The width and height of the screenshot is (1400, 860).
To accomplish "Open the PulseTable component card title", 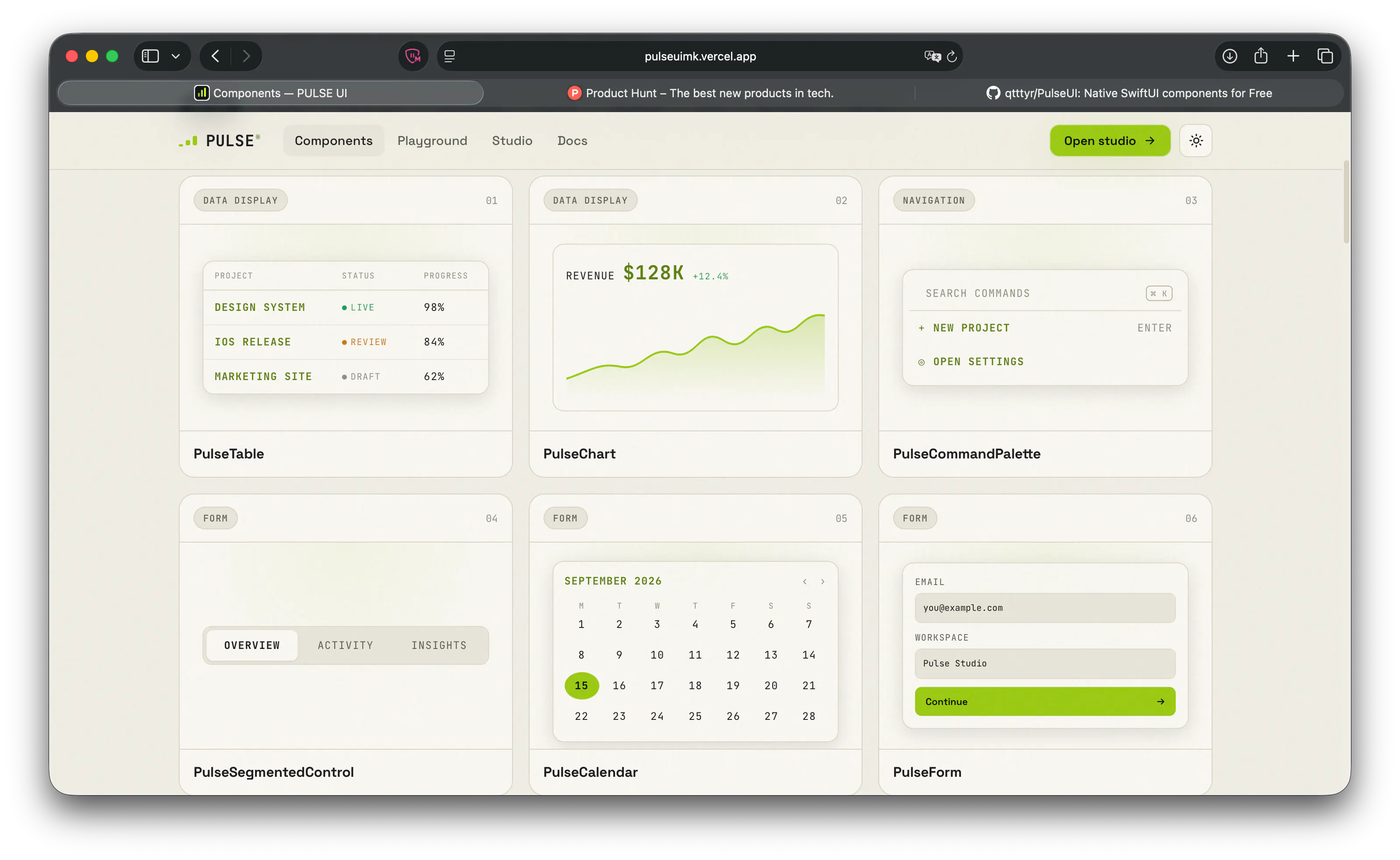I will point(229,453).
